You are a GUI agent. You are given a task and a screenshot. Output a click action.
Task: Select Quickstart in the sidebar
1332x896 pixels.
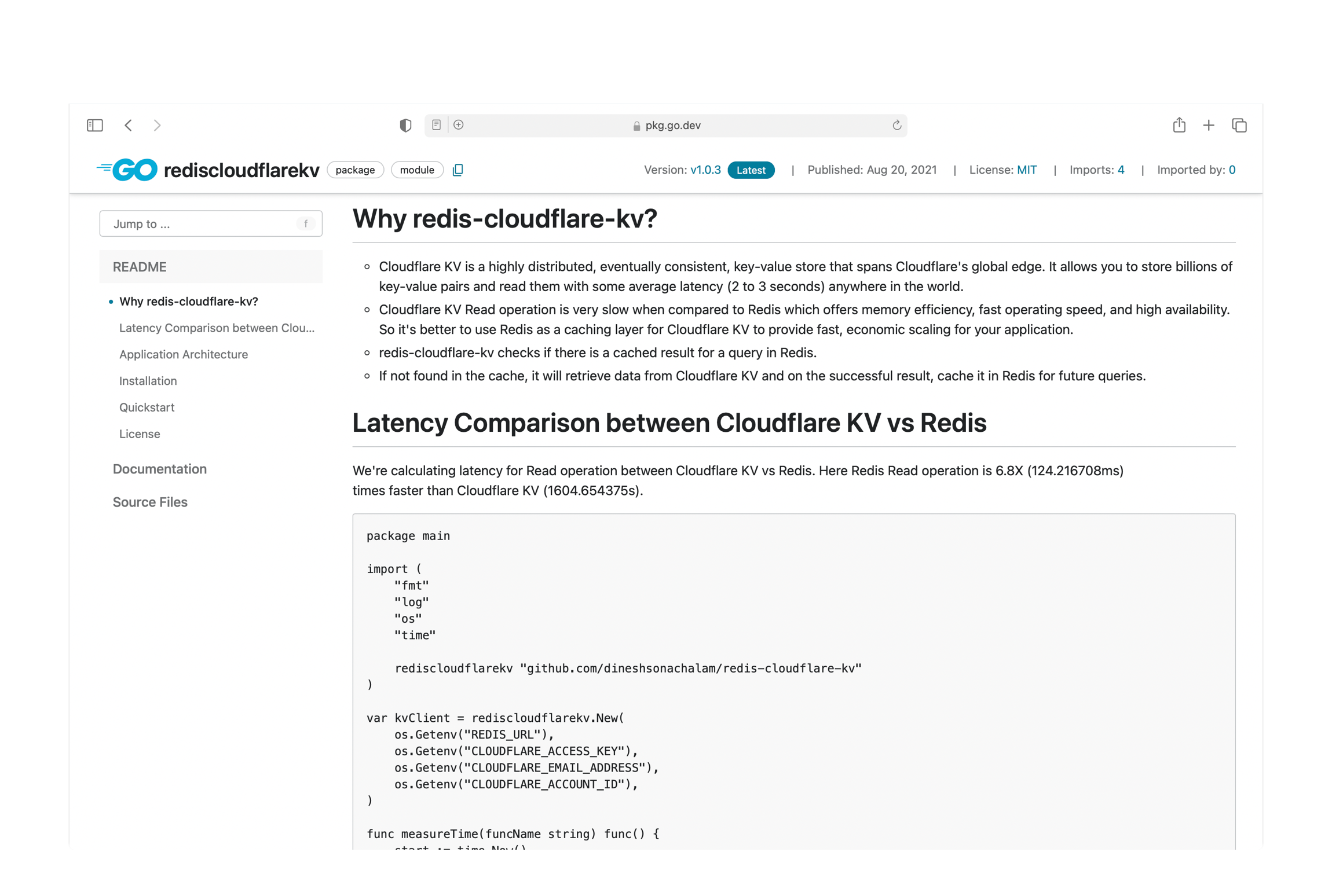(x=147, y=407)
